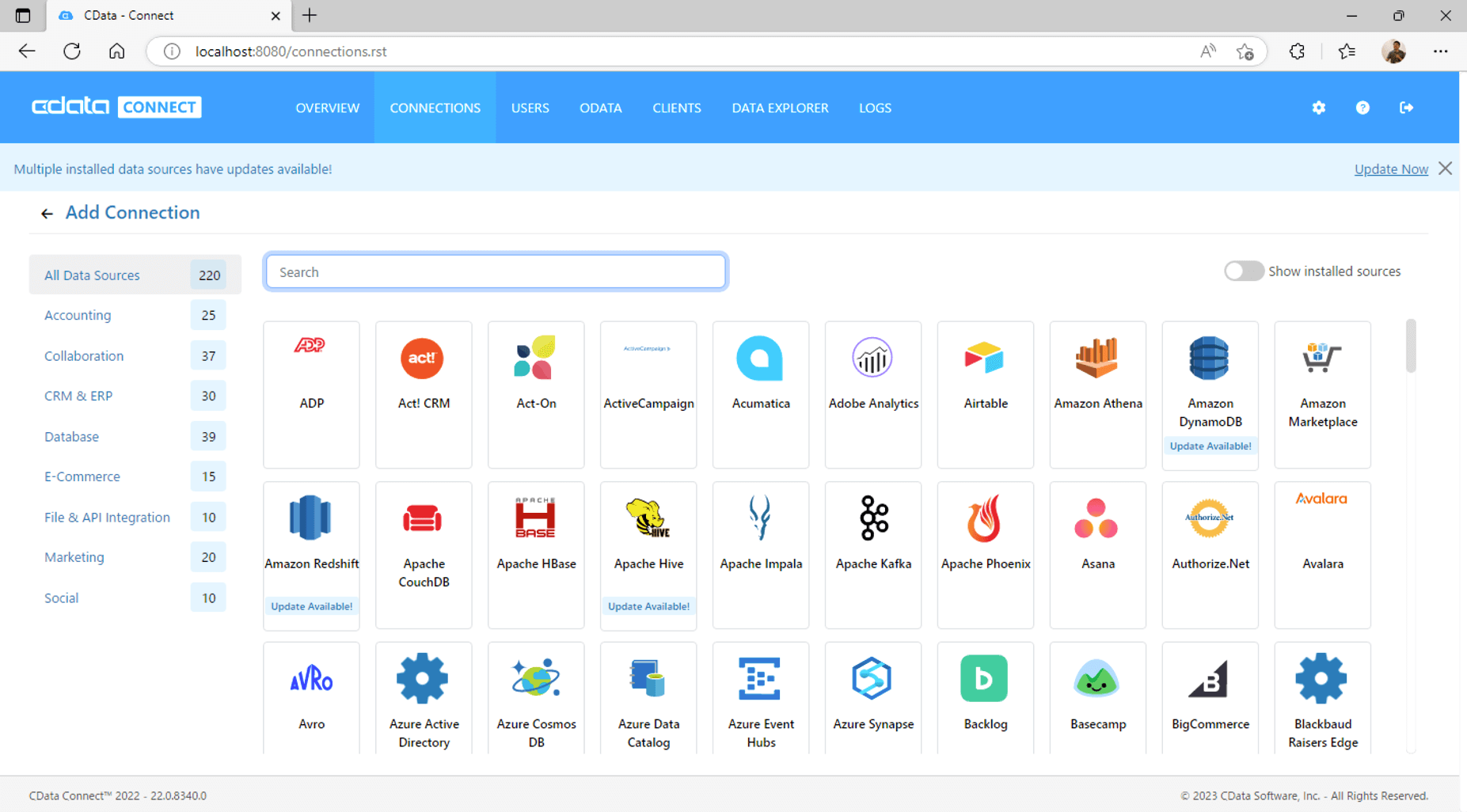
Task: Filter by Social category
Action: (135, 598)
